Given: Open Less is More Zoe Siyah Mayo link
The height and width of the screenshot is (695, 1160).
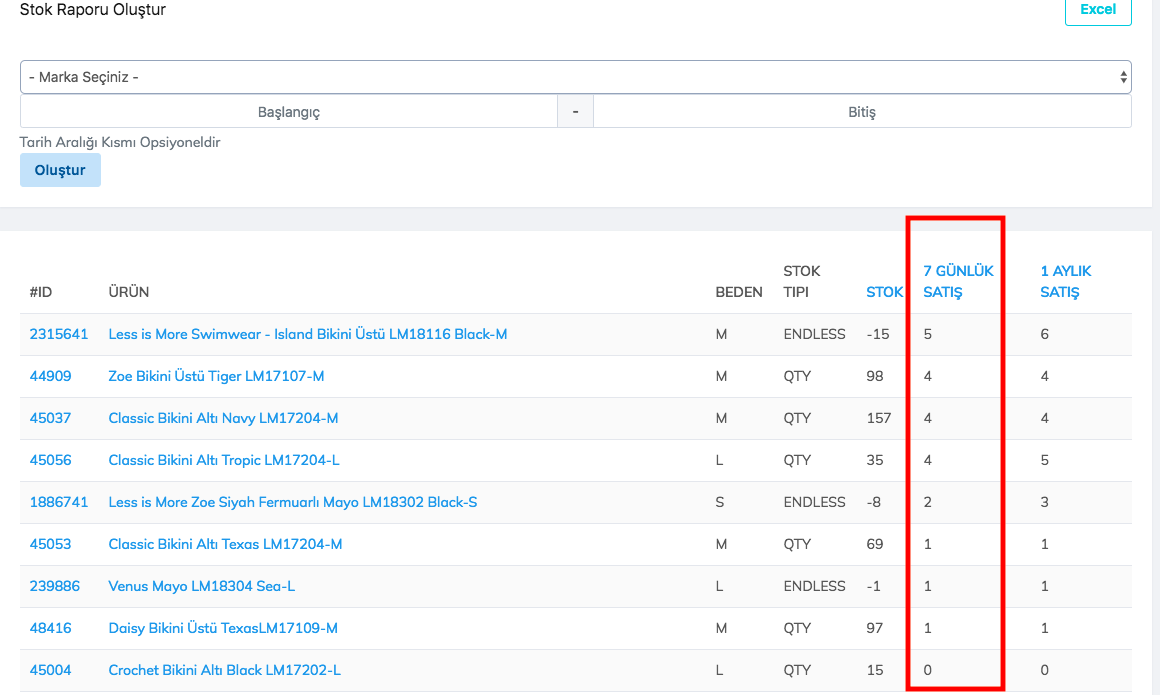Looking at the screenshot, I should point(292,502).
